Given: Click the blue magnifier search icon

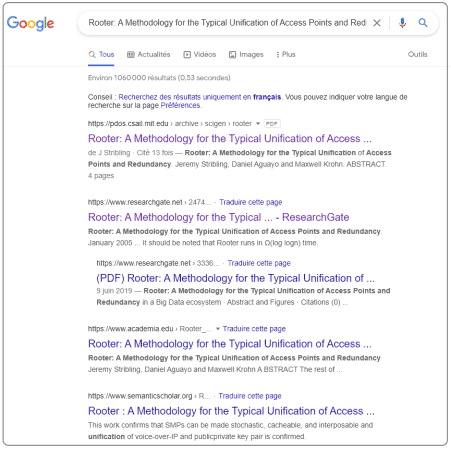Looking at the screenshot, I should [423, 23].
